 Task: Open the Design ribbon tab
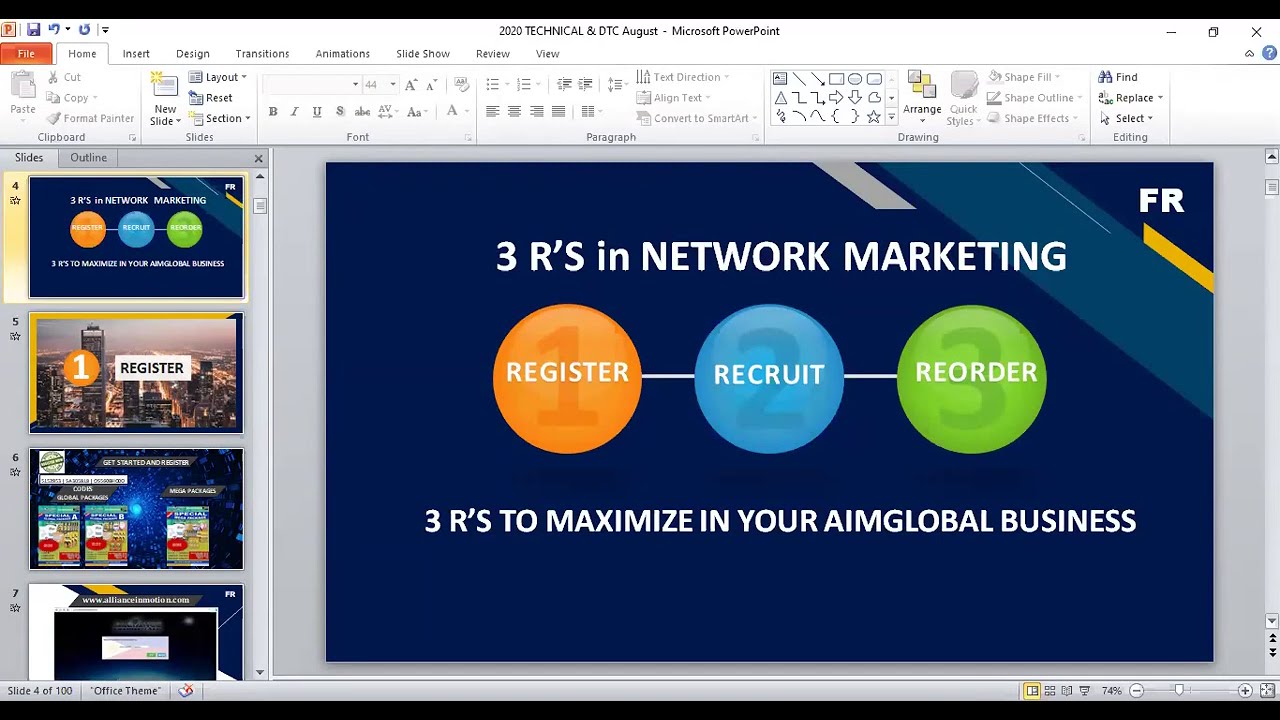(x=193, y=54)
